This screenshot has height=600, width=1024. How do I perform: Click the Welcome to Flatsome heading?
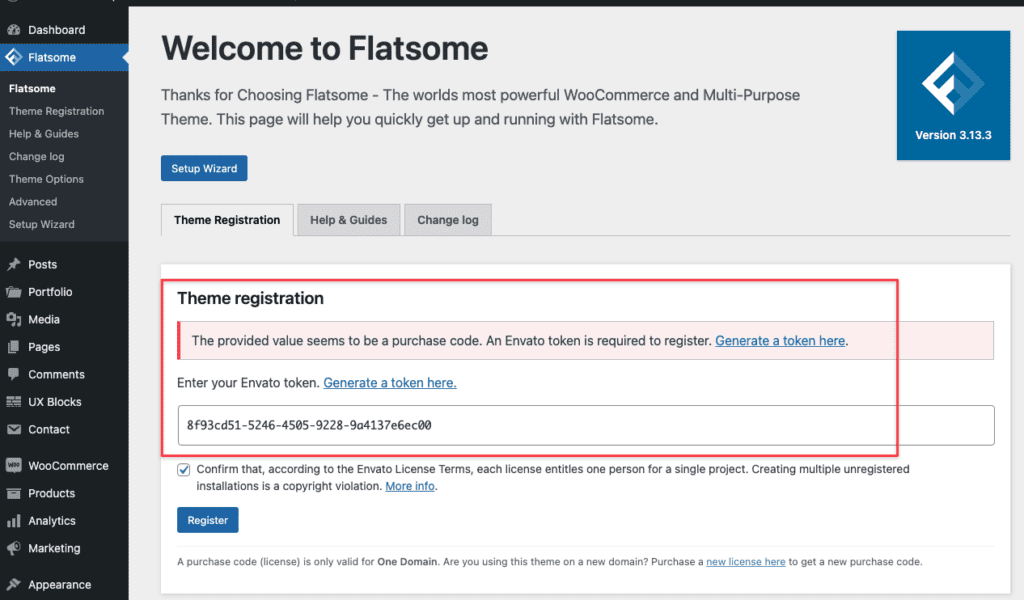pos(325,48)
